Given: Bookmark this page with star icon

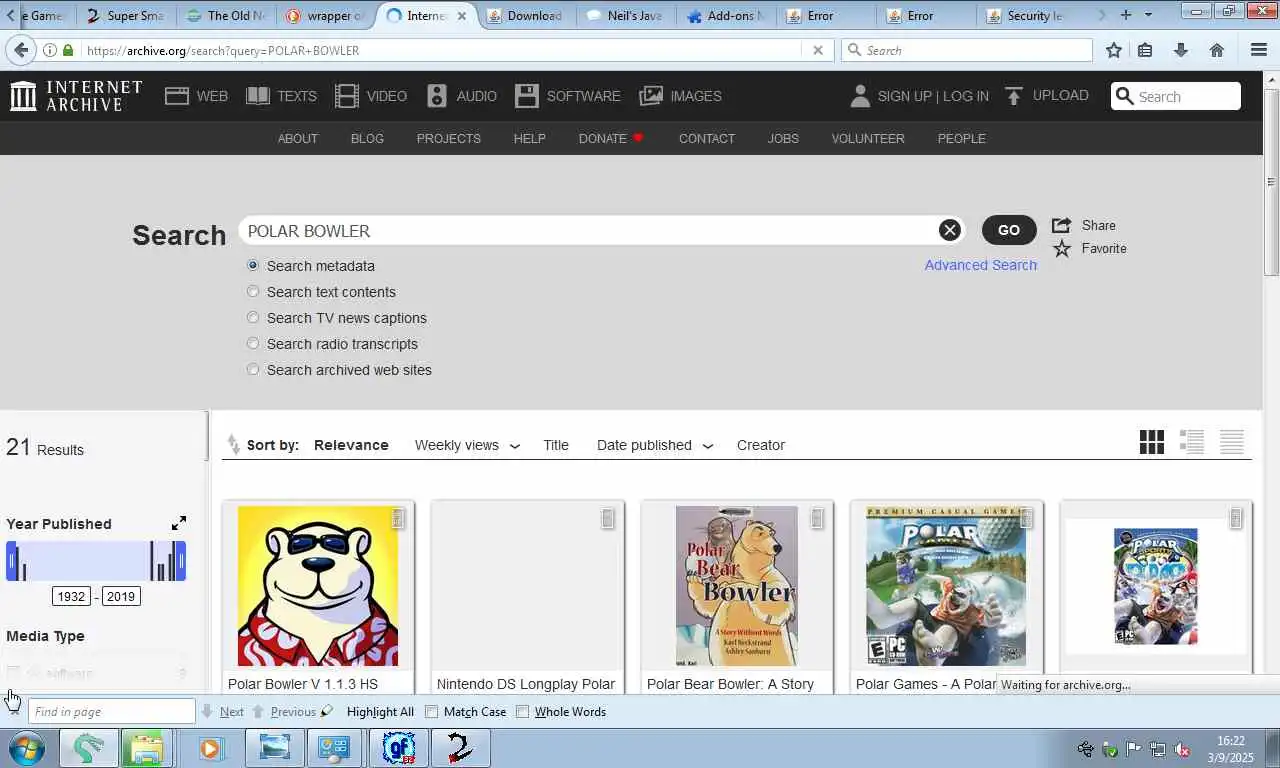Looking at the screenshot, I should pyautogui.click(x=1114, y=50).
